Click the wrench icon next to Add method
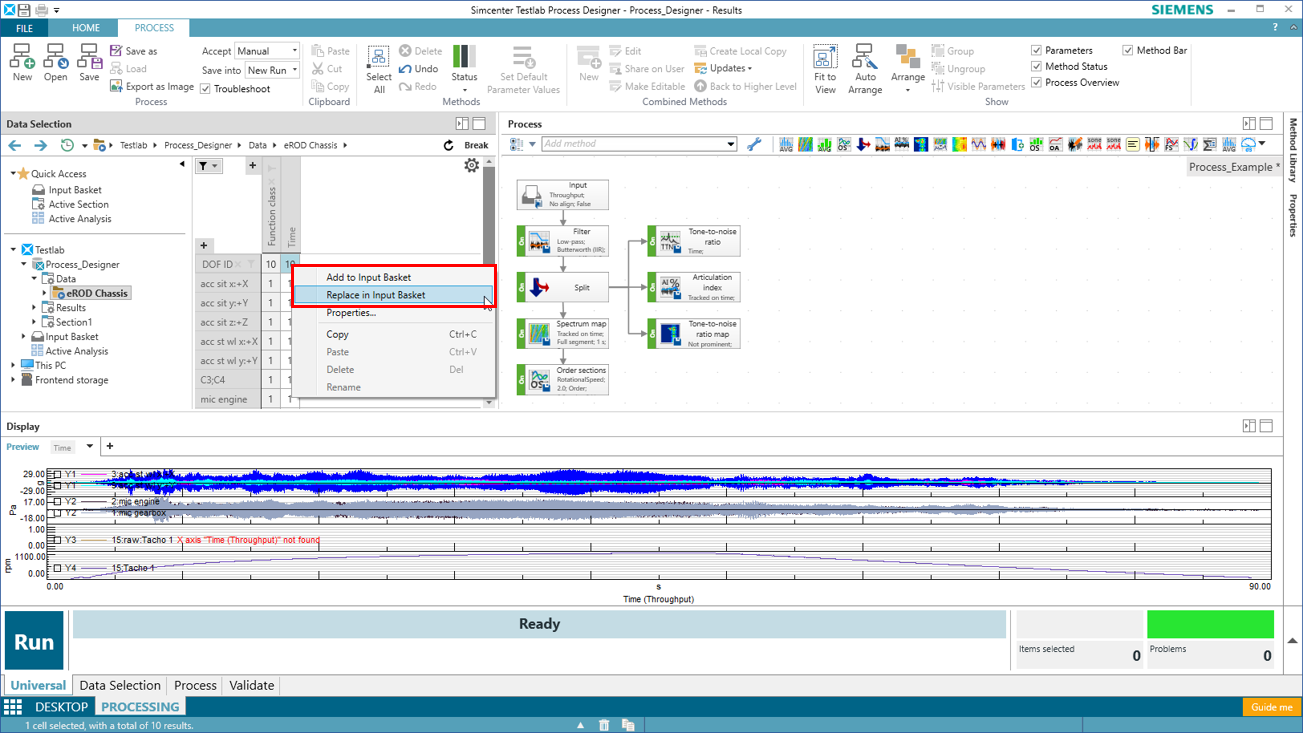 pos(754,144)
